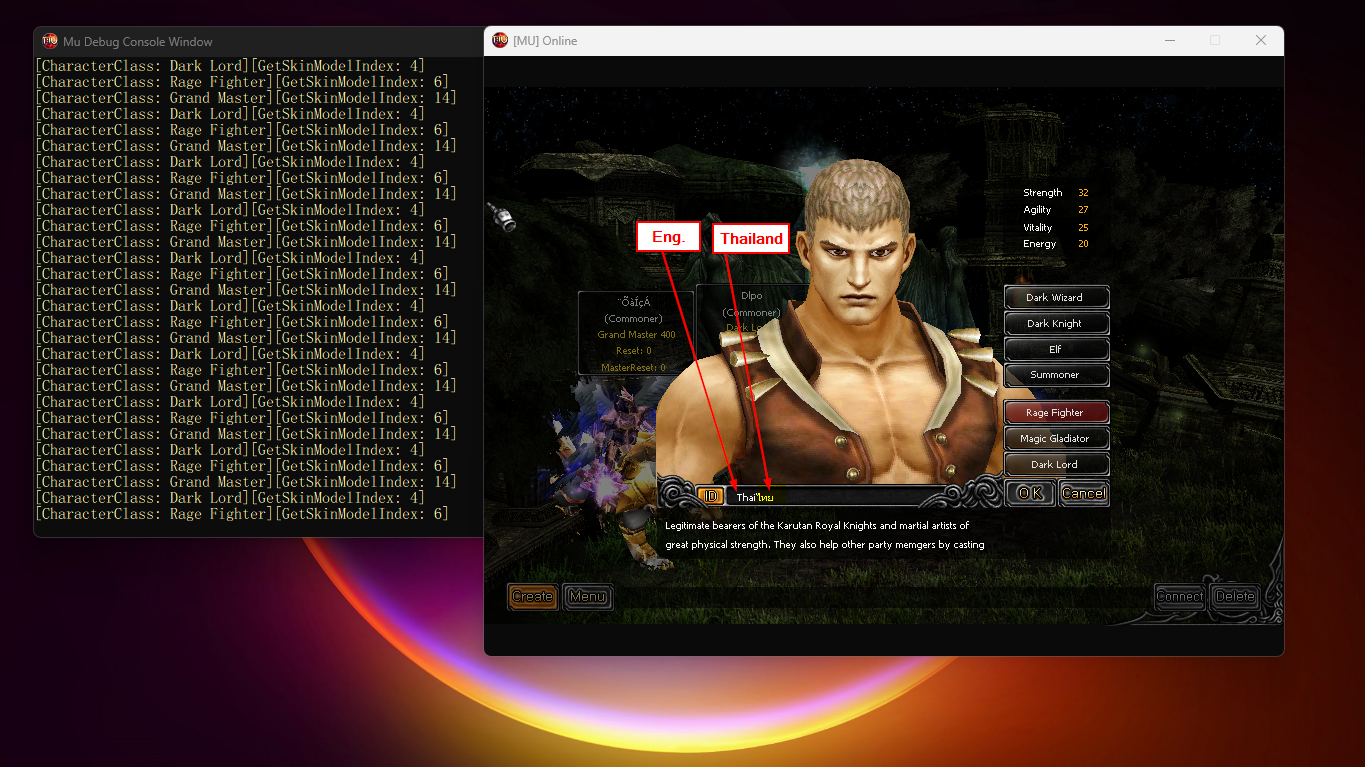The height and width of the screenshot is (767, 1365).
Task: Click the orange ID icon beside name field
Action: (x=711, y=496)
